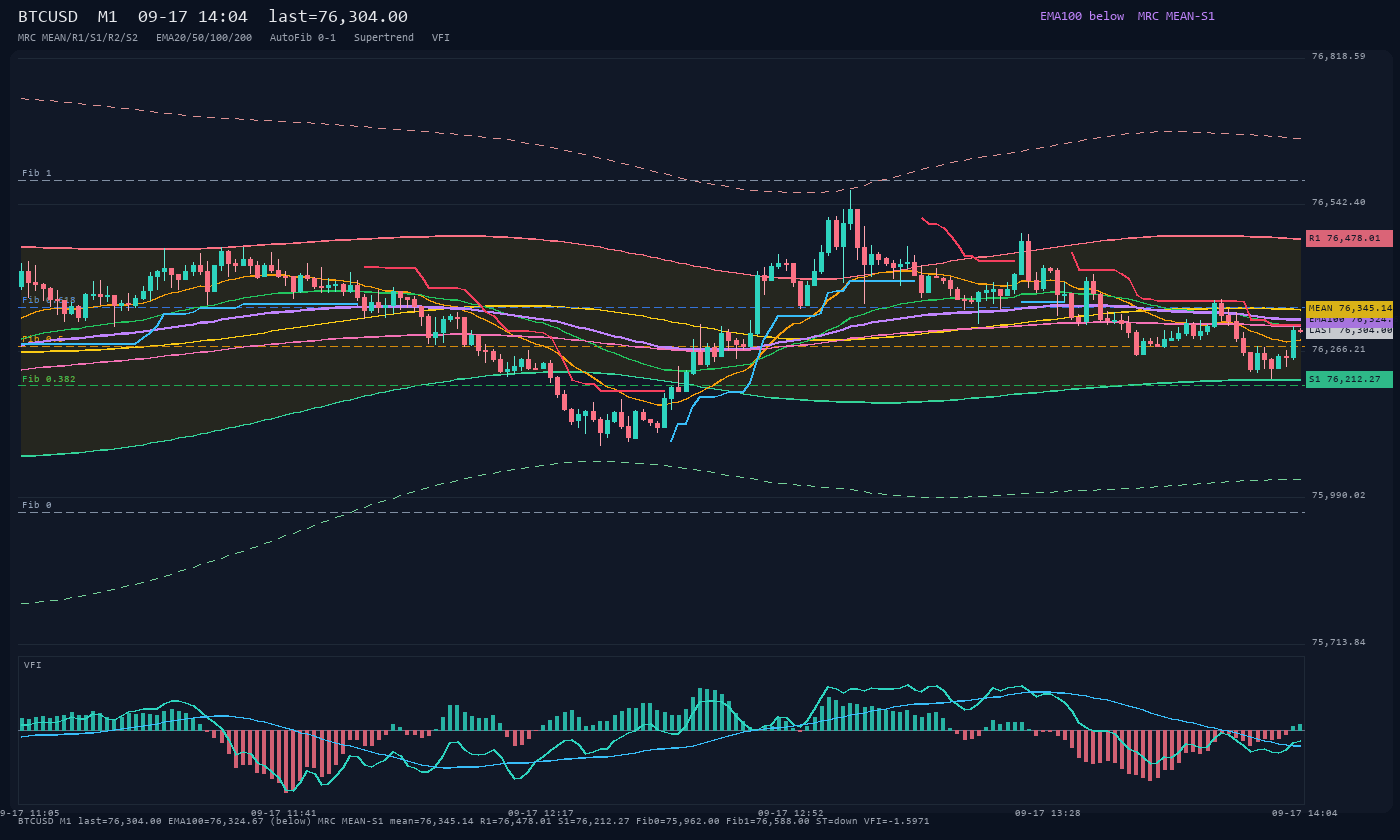Viewport: 1400px width, 840px height.
Task: Click the 'MRC MEAN-S1' status text
Action: pos(1176,16)
